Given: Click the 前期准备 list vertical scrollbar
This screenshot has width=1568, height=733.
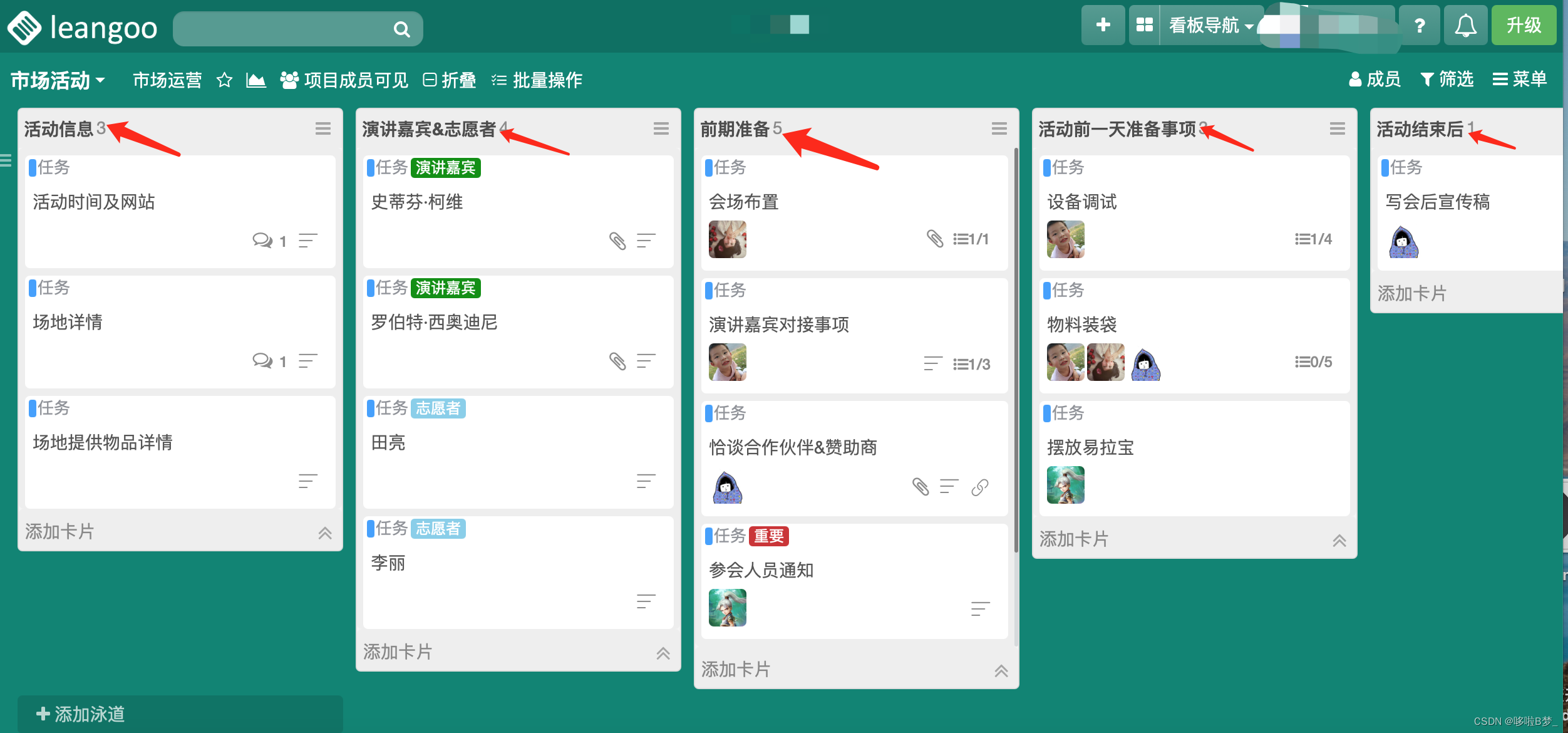Looking at the screenshot, I should click(1015, 351).
